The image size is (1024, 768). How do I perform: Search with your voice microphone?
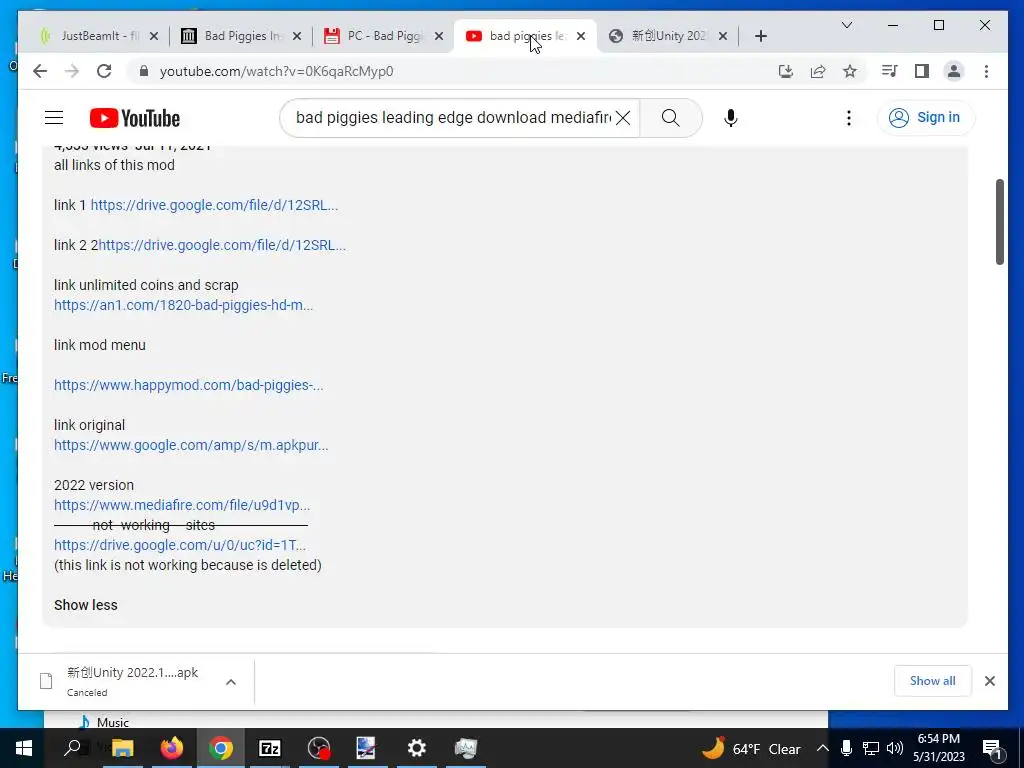click(x=731, y=118)
